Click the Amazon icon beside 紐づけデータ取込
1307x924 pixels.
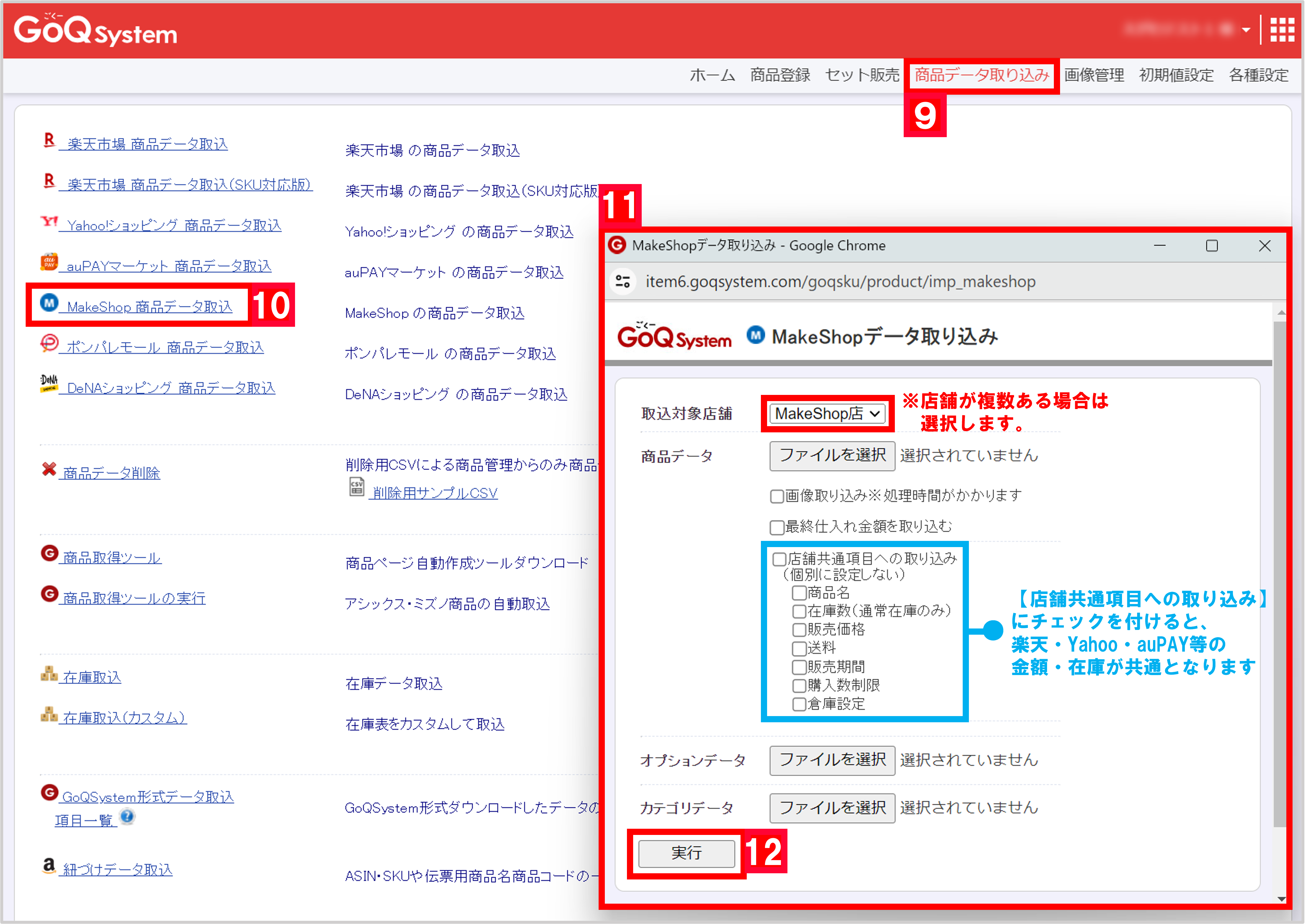coord(48,865)
